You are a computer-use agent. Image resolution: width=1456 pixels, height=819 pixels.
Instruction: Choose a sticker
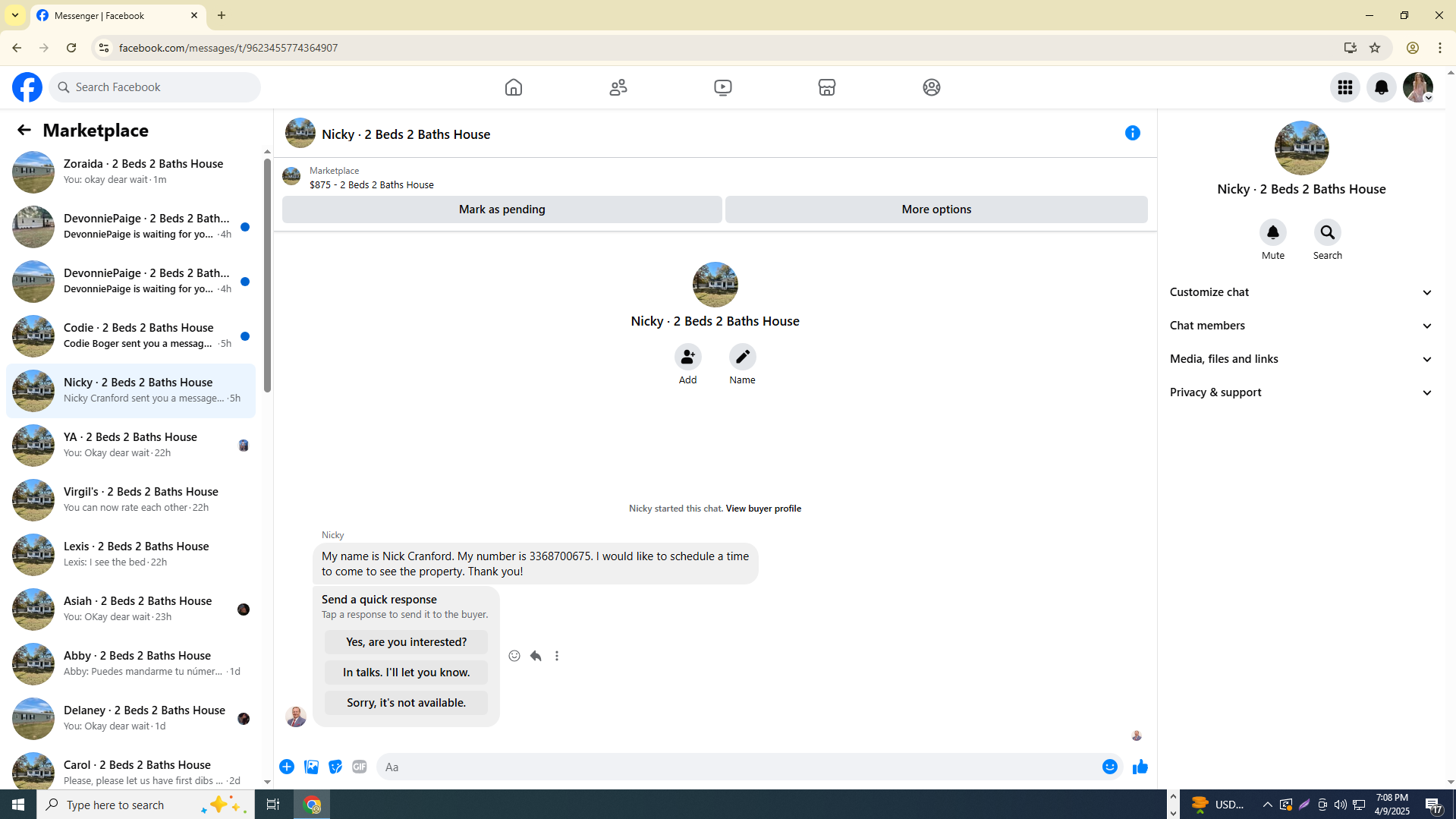tap(335, 767)
